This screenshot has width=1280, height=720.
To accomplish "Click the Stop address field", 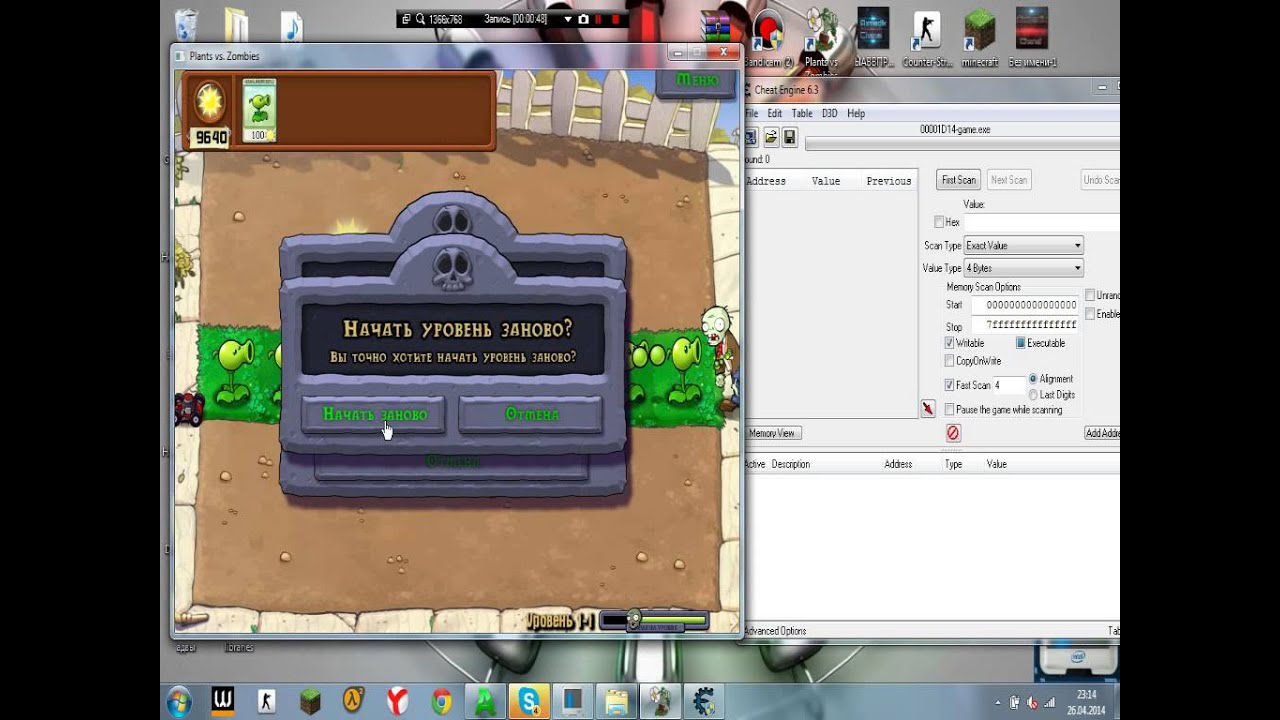I will 1025,325.
